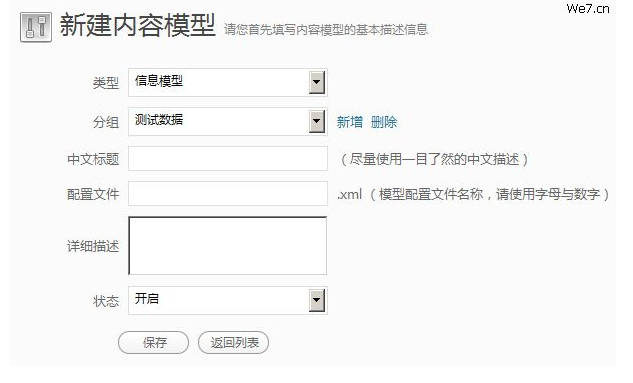Click the We7.cn watermark text
This screenshot has height=383, width=633.
pyautogui.click(x=588, y=8)
